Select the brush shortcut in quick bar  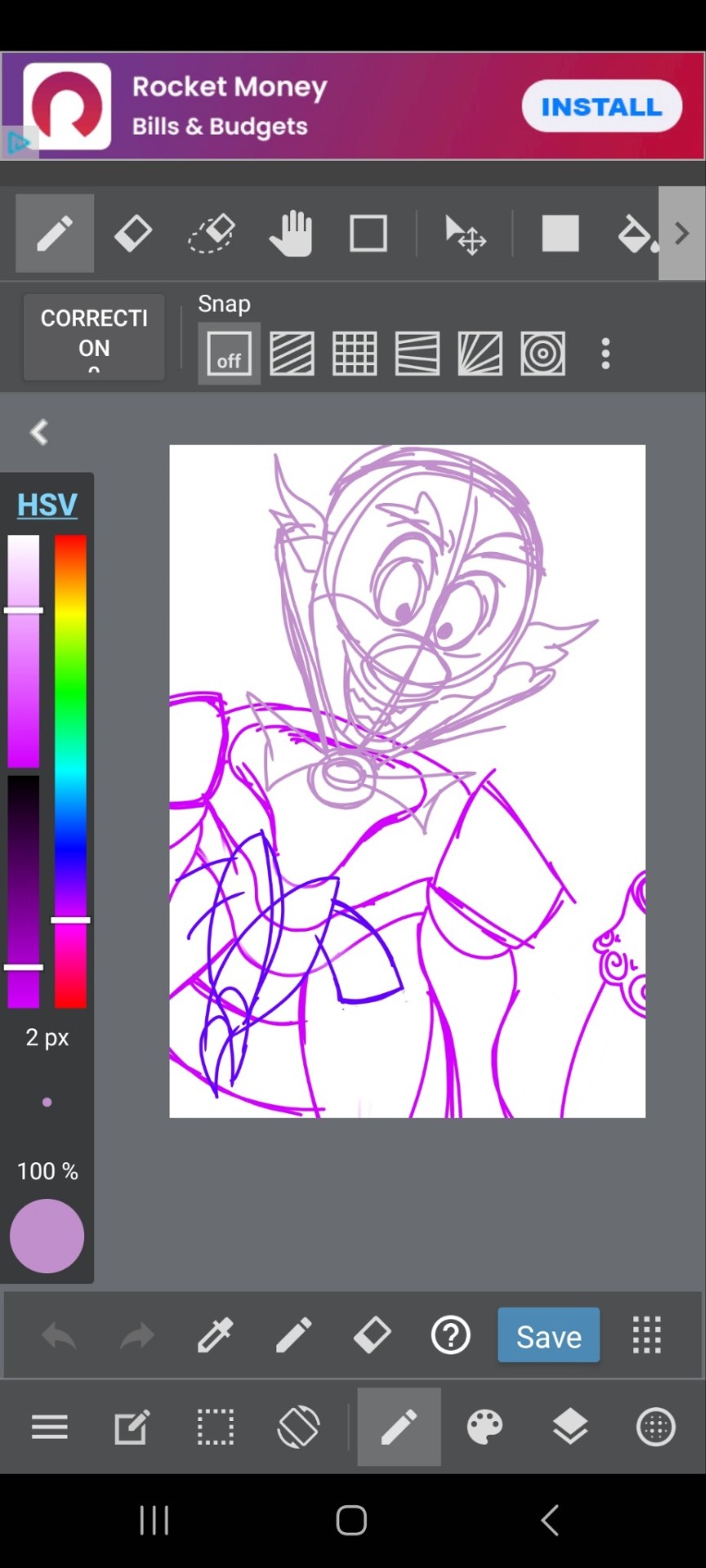293,1335
